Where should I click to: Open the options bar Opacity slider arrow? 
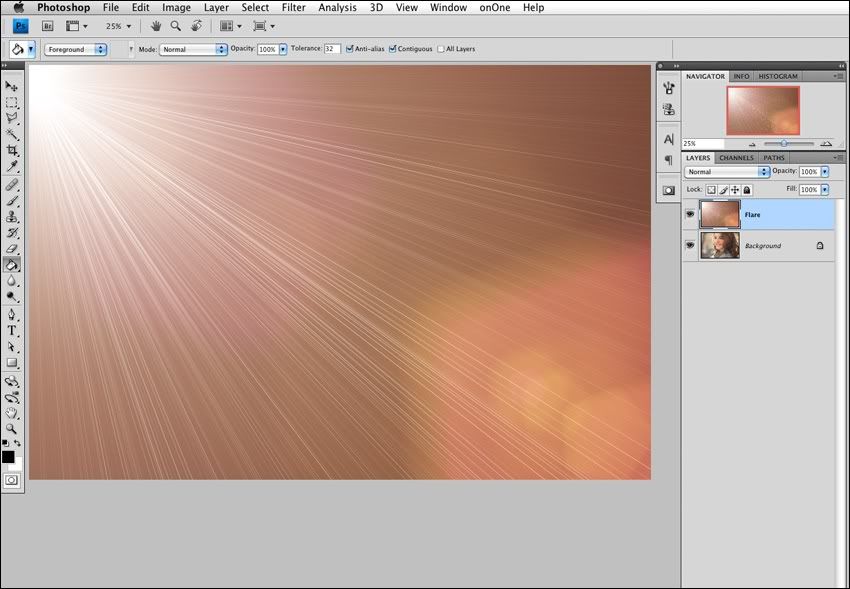pos(283,49)
